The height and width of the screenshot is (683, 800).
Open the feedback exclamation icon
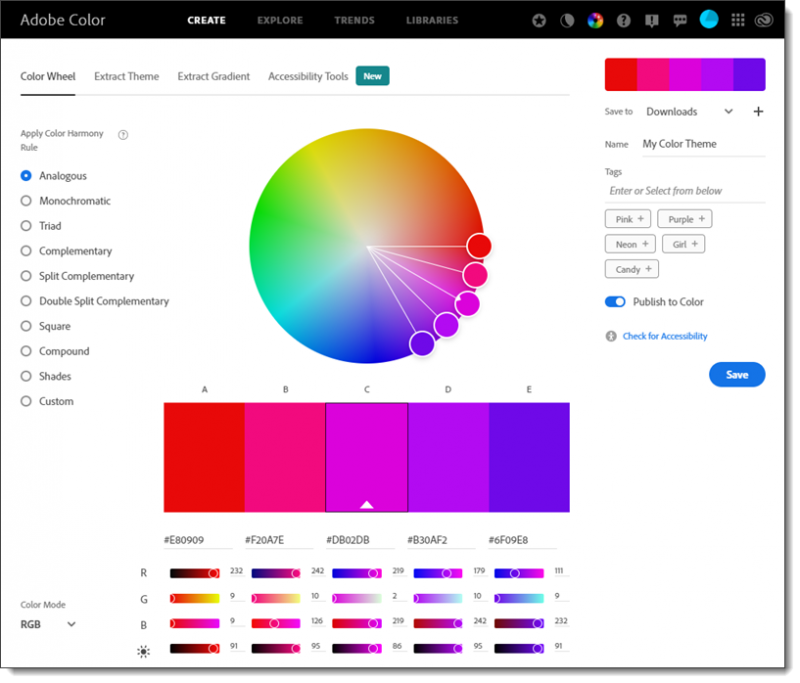tap(651, 20)
